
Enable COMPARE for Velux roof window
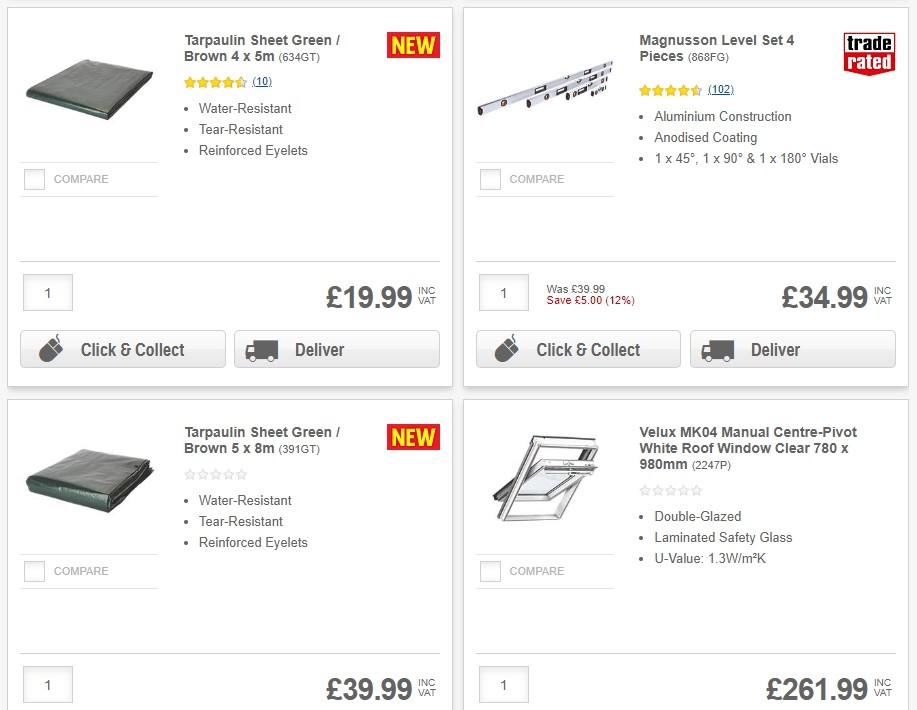click(490, 571)
